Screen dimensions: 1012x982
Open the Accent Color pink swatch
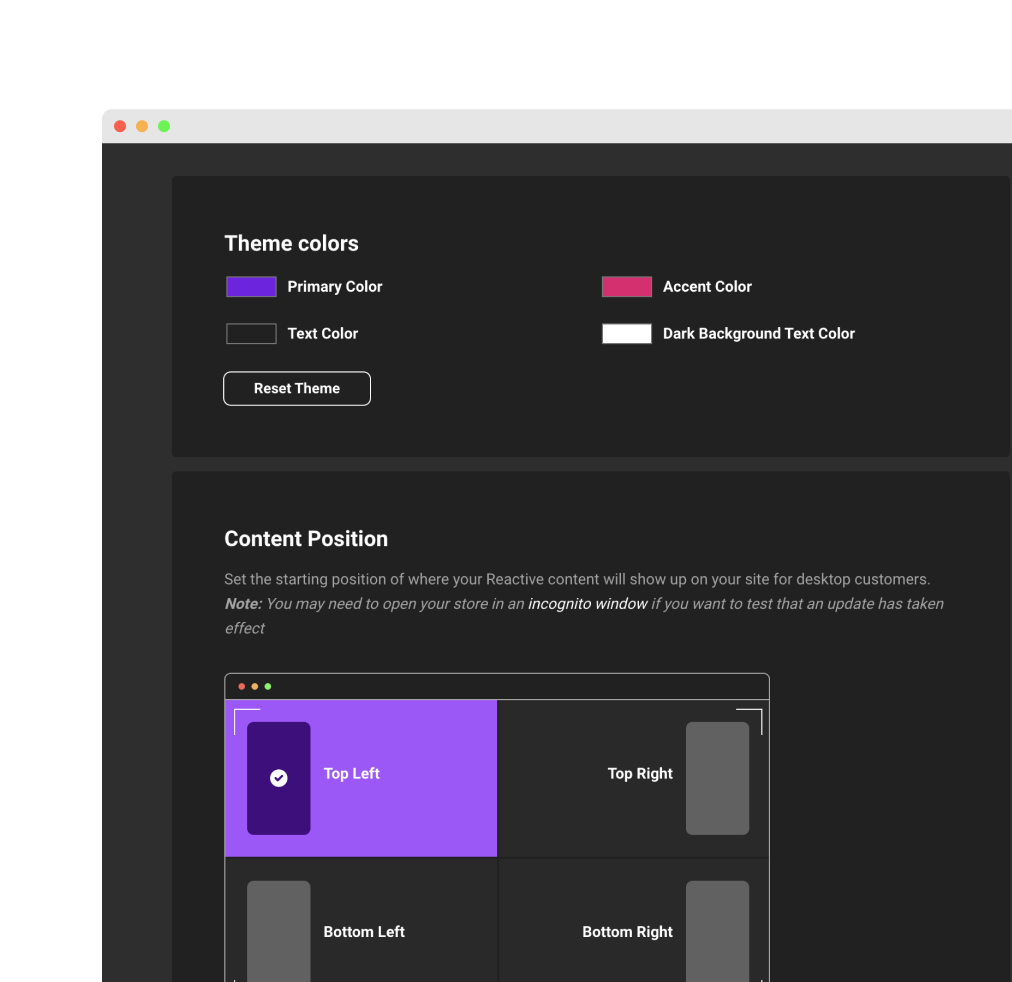tap(627, 286)
